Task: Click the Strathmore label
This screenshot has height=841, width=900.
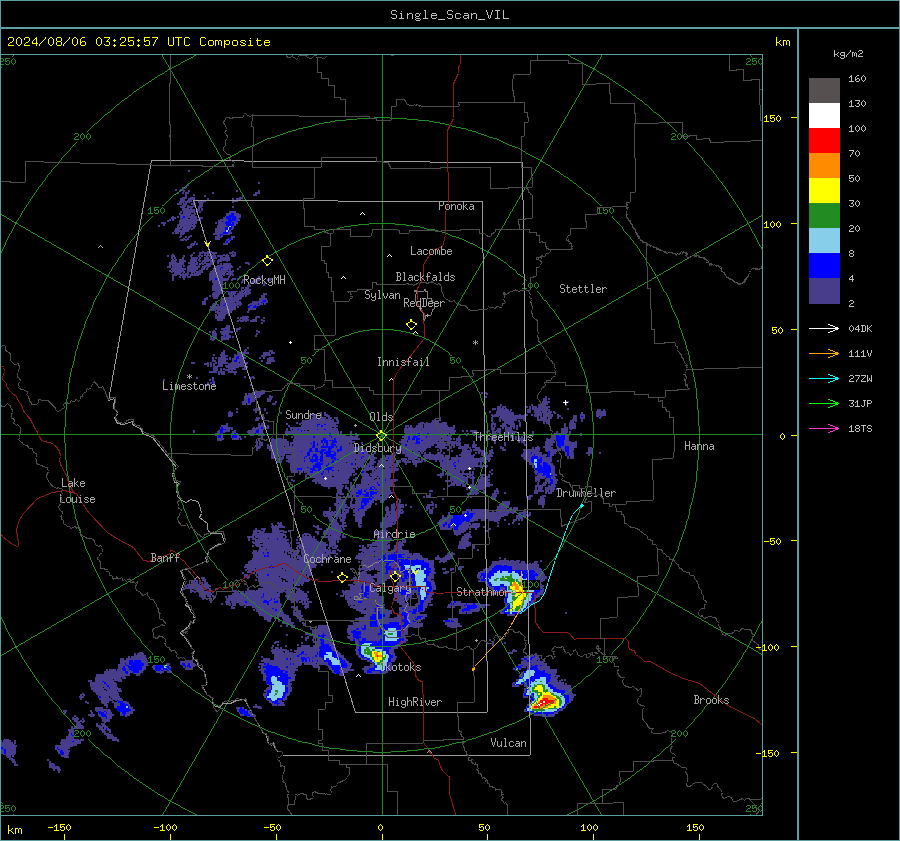Action: (x=482, y=592)
